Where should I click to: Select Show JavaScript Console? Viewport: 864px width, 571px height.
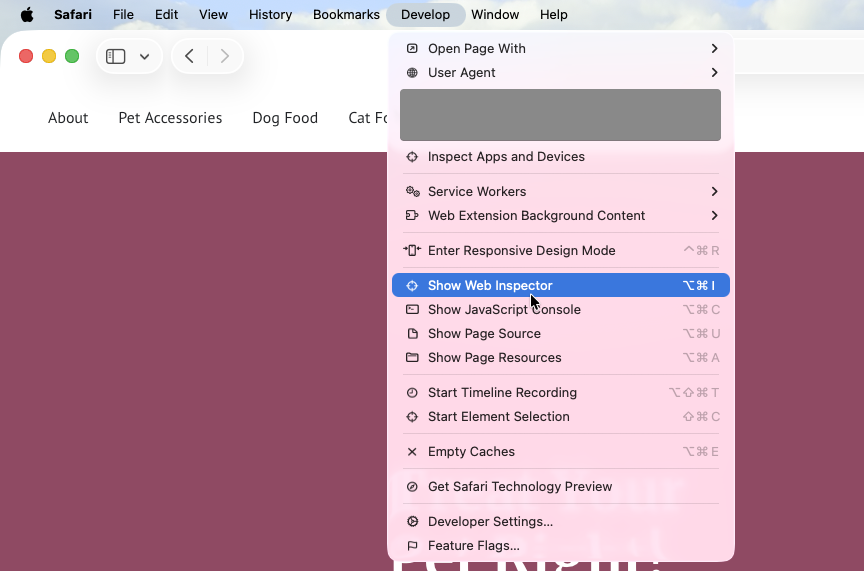[x=561, y=309]
